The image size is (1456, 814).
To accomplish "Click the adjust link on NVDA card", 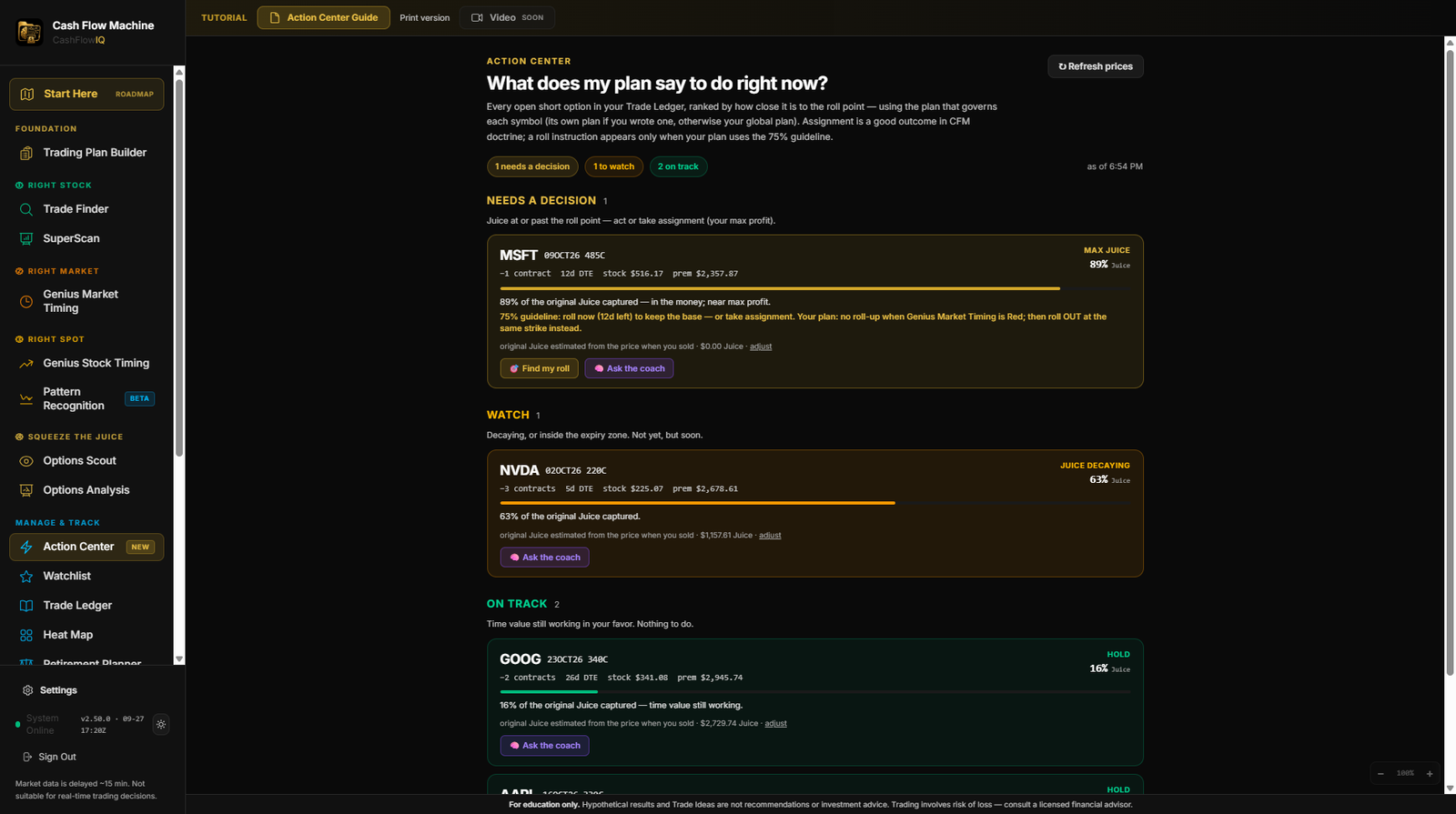I will [x=770, y=536].
